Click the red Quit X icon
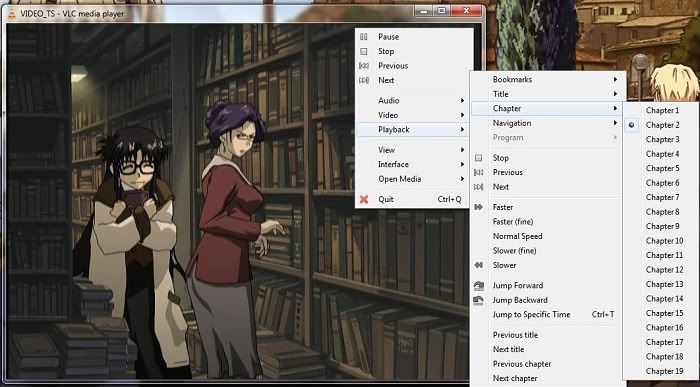 click(364, 200)
